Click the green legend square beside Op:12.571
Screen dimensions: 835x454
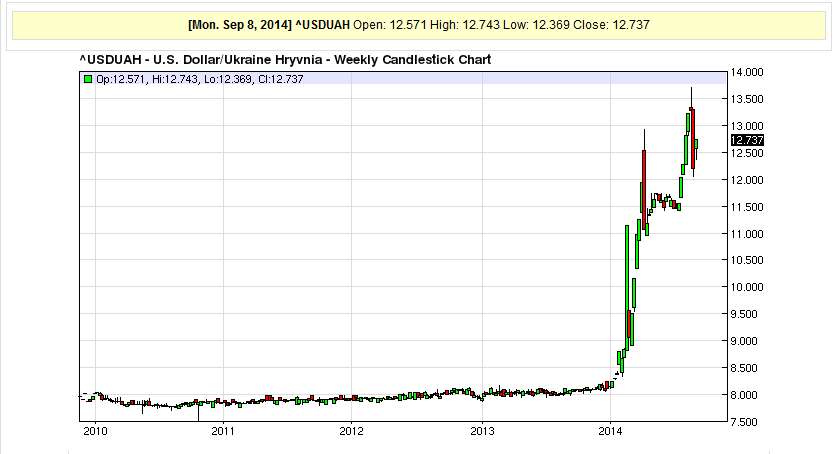pos(88,79)
